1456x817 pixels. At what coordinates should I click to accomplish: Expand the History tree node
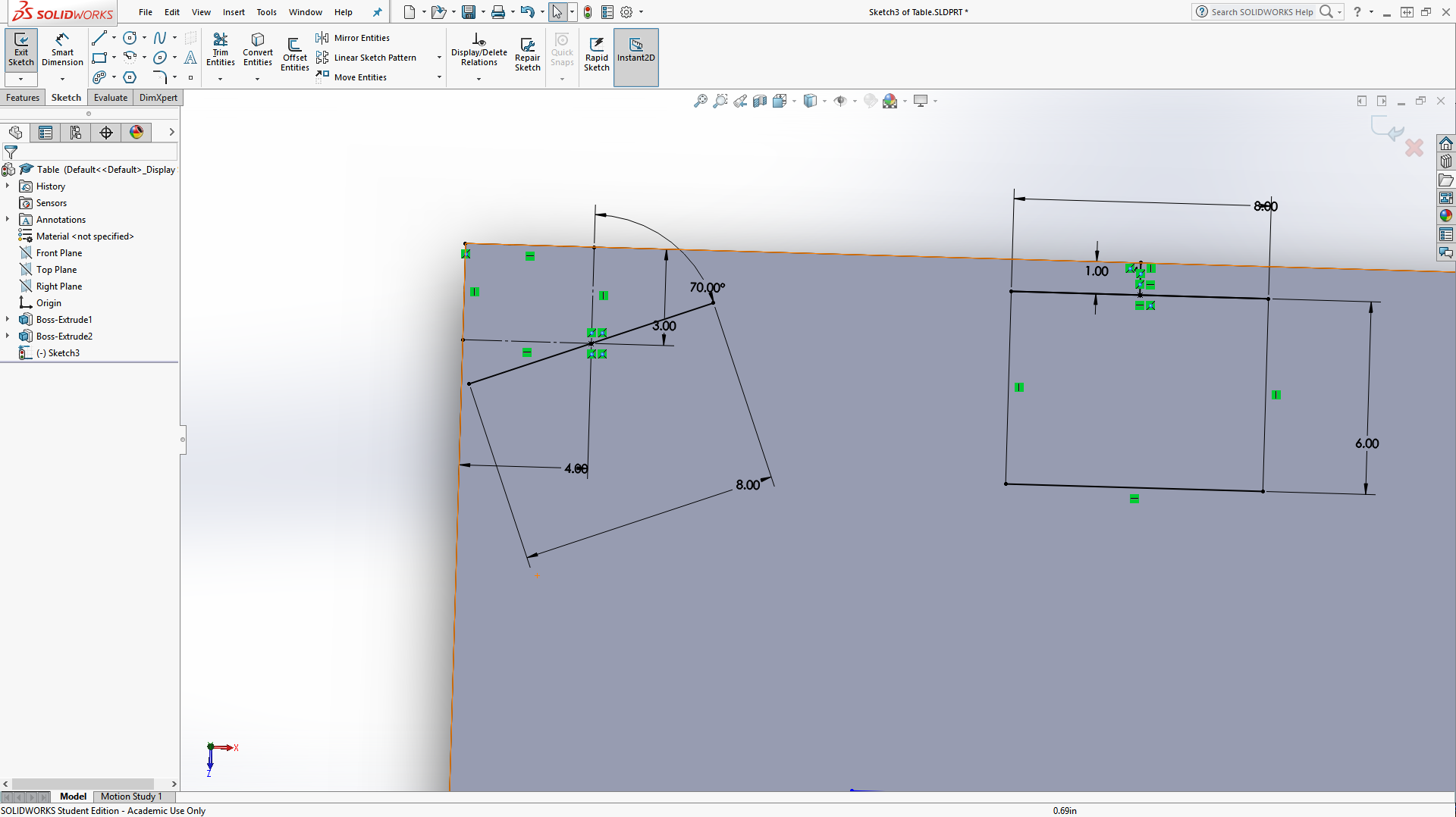click(8, 186)
